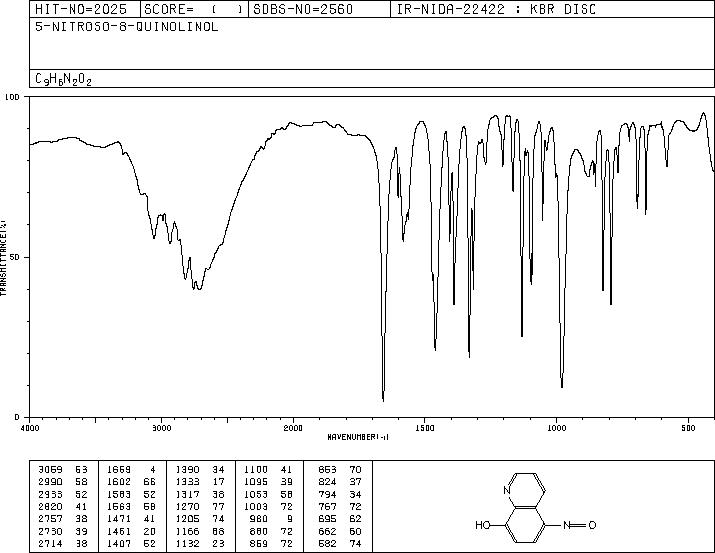This screenshot has height=553, width=715.
Task: Select peak table entry 1333
Action: (x=200, y=482)
